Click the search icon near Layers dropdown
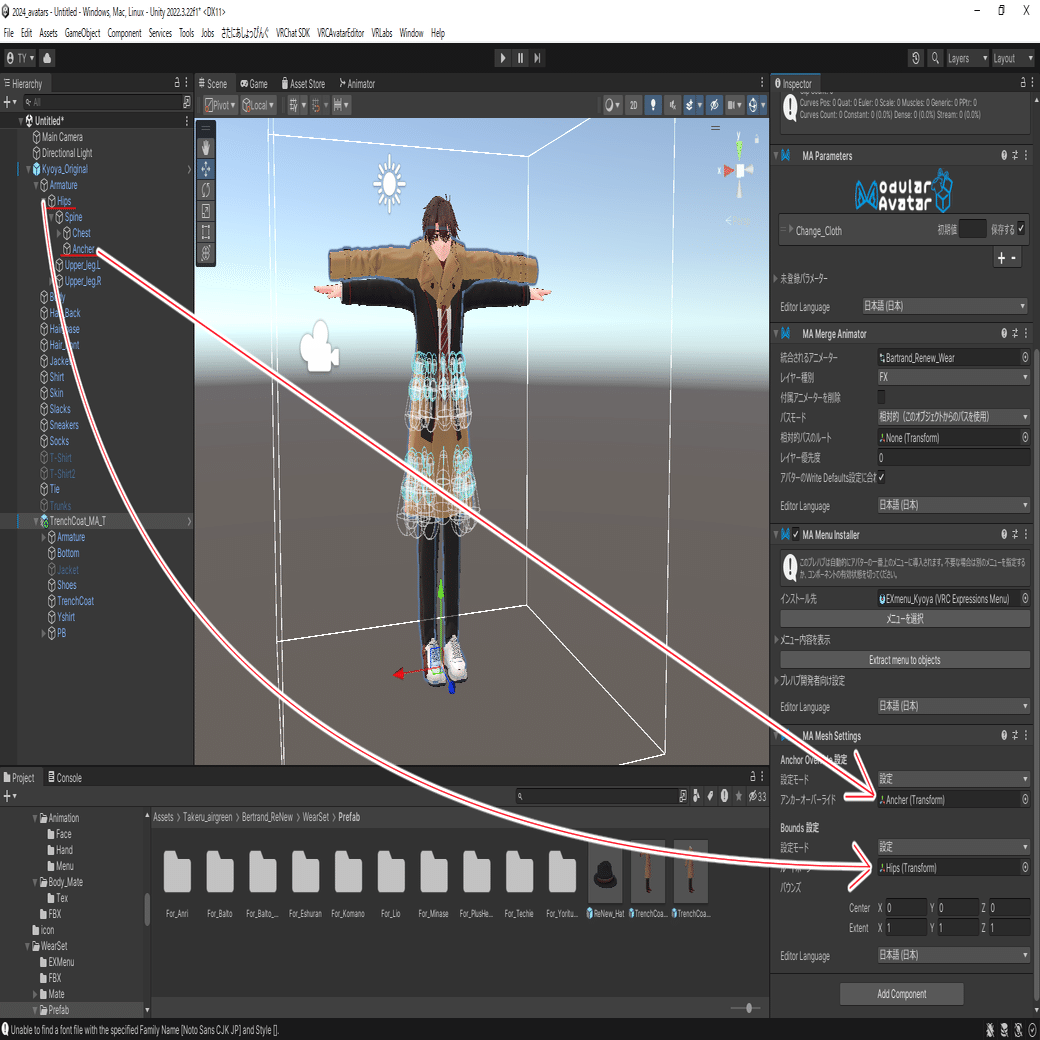This screenshot has width=1040, height=1040. click(937, 57)
